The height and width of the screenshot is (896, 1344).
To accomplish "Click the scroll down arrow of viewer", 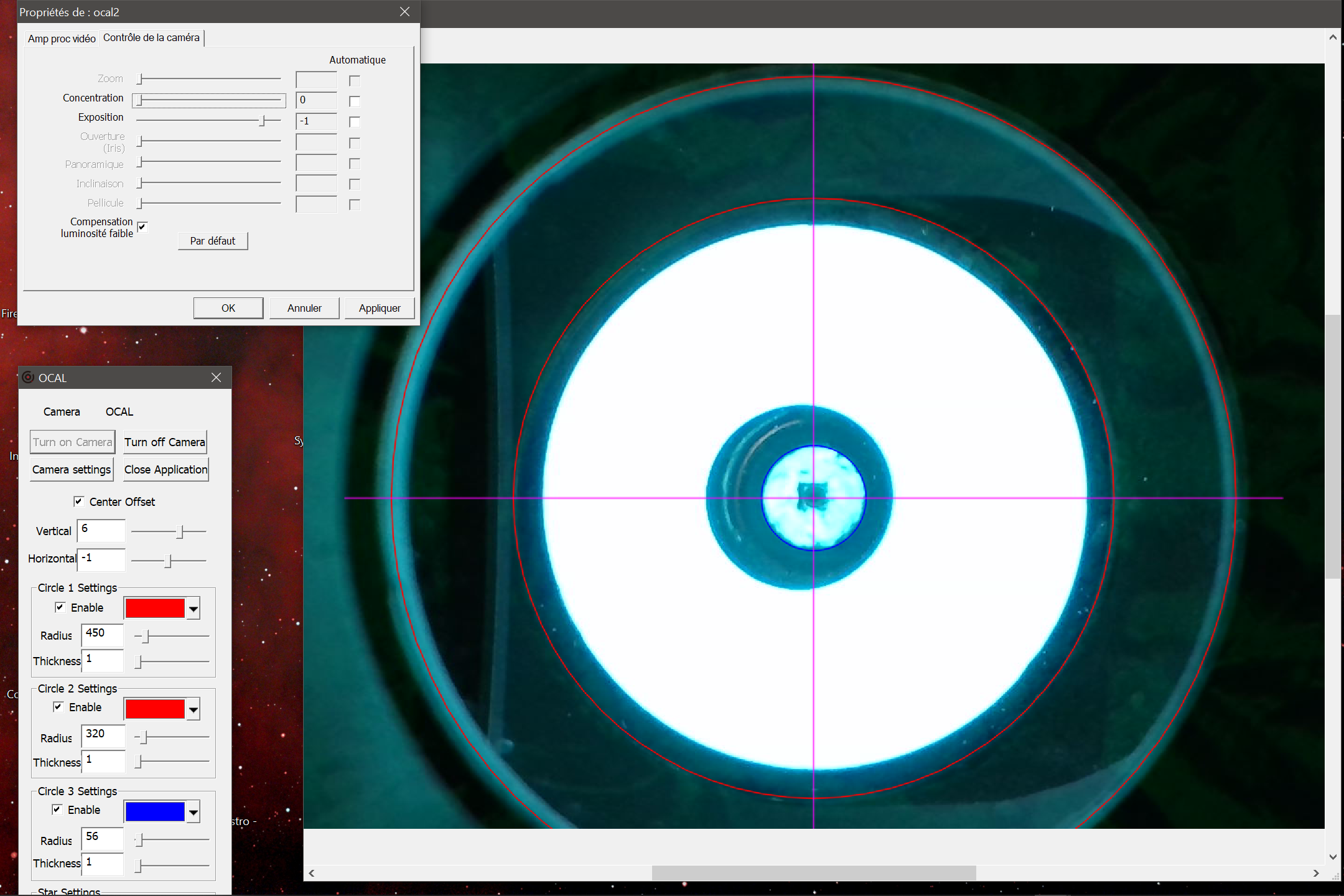I will [x=1333, y=857].
